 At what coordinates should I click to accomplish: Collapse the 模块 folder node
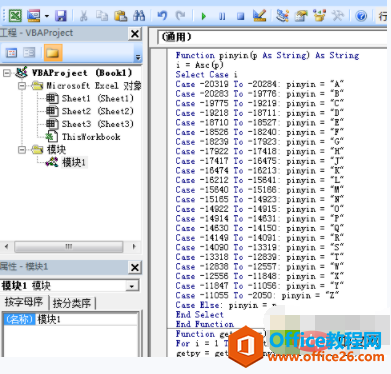click(x=22, y=150)
